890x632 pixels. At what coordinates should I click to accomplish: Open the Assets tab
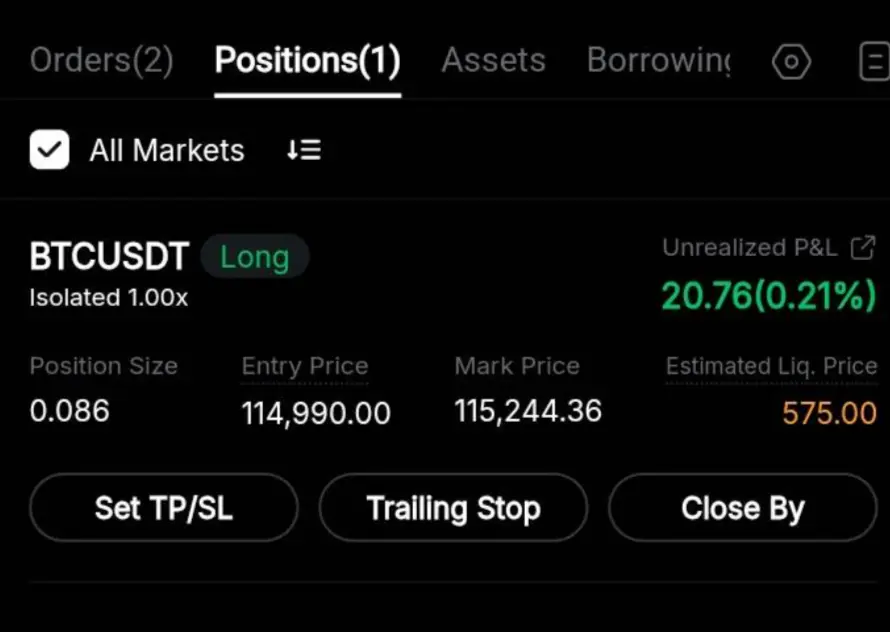[x=493, y=60]
